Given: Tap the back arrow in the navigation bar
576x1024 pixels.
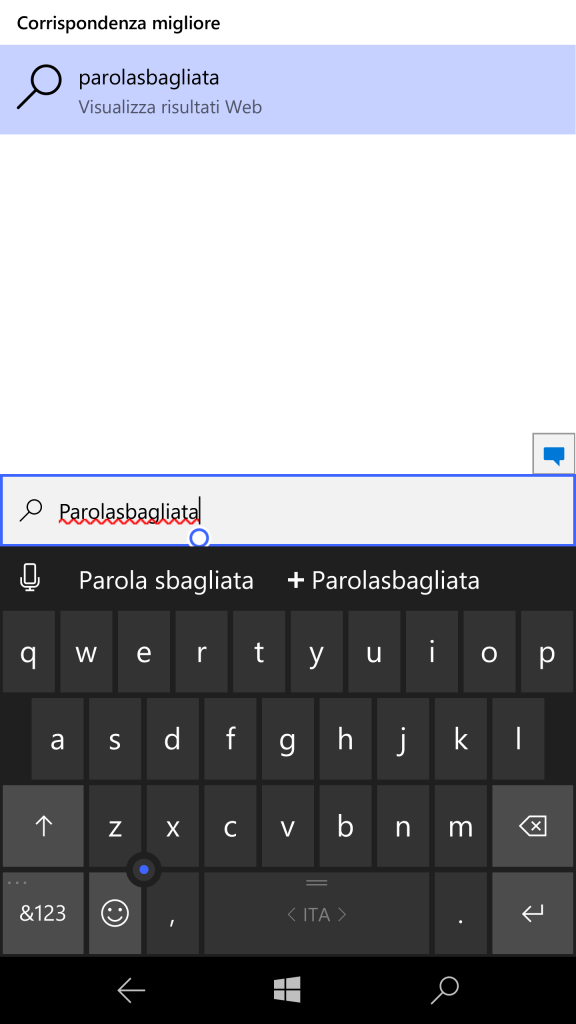Looking at the screenshot, I should coord(131,990).
